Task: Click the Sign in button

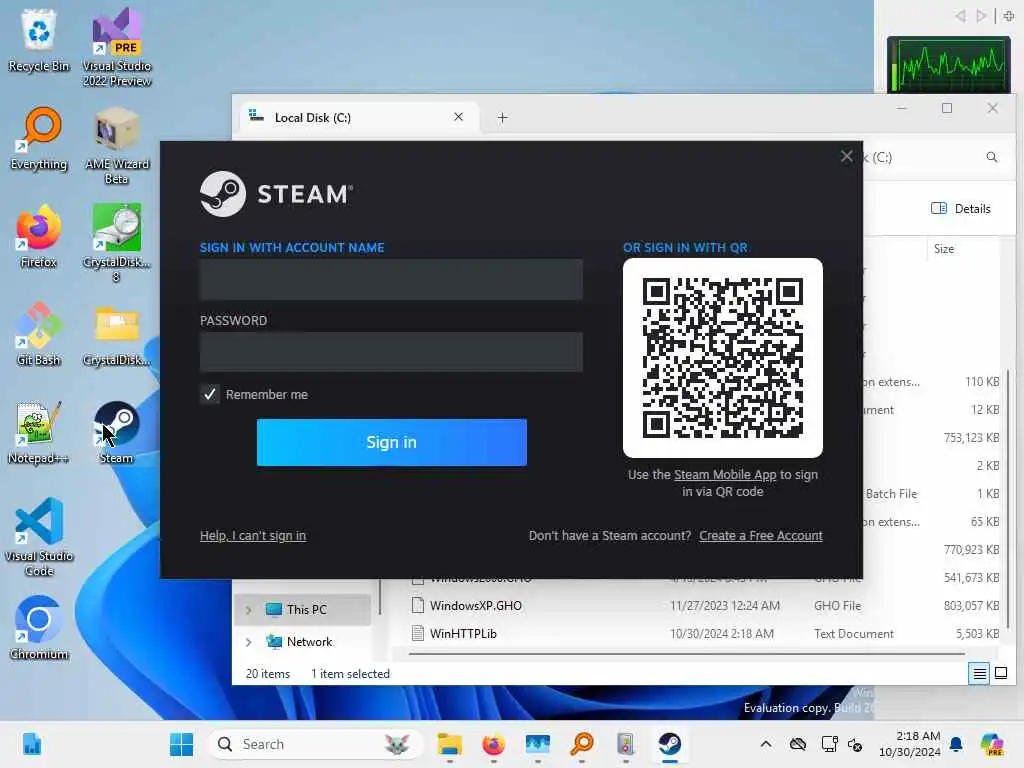Action: click(x=391, y=442)
